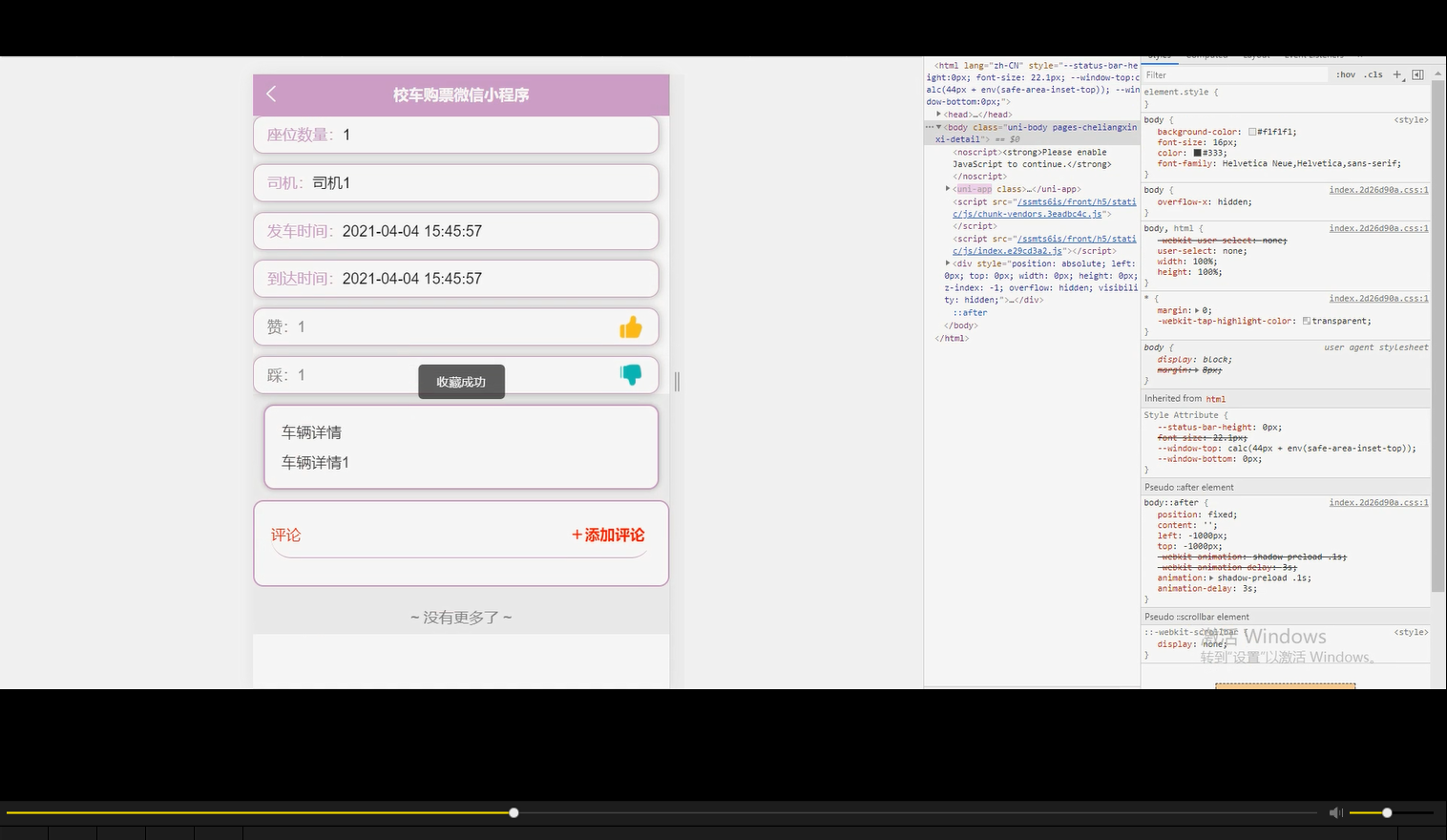Viewport: 1447px width, 840px height.
Task: Click the width: 100% declaration
Action: coord(1189,262)
